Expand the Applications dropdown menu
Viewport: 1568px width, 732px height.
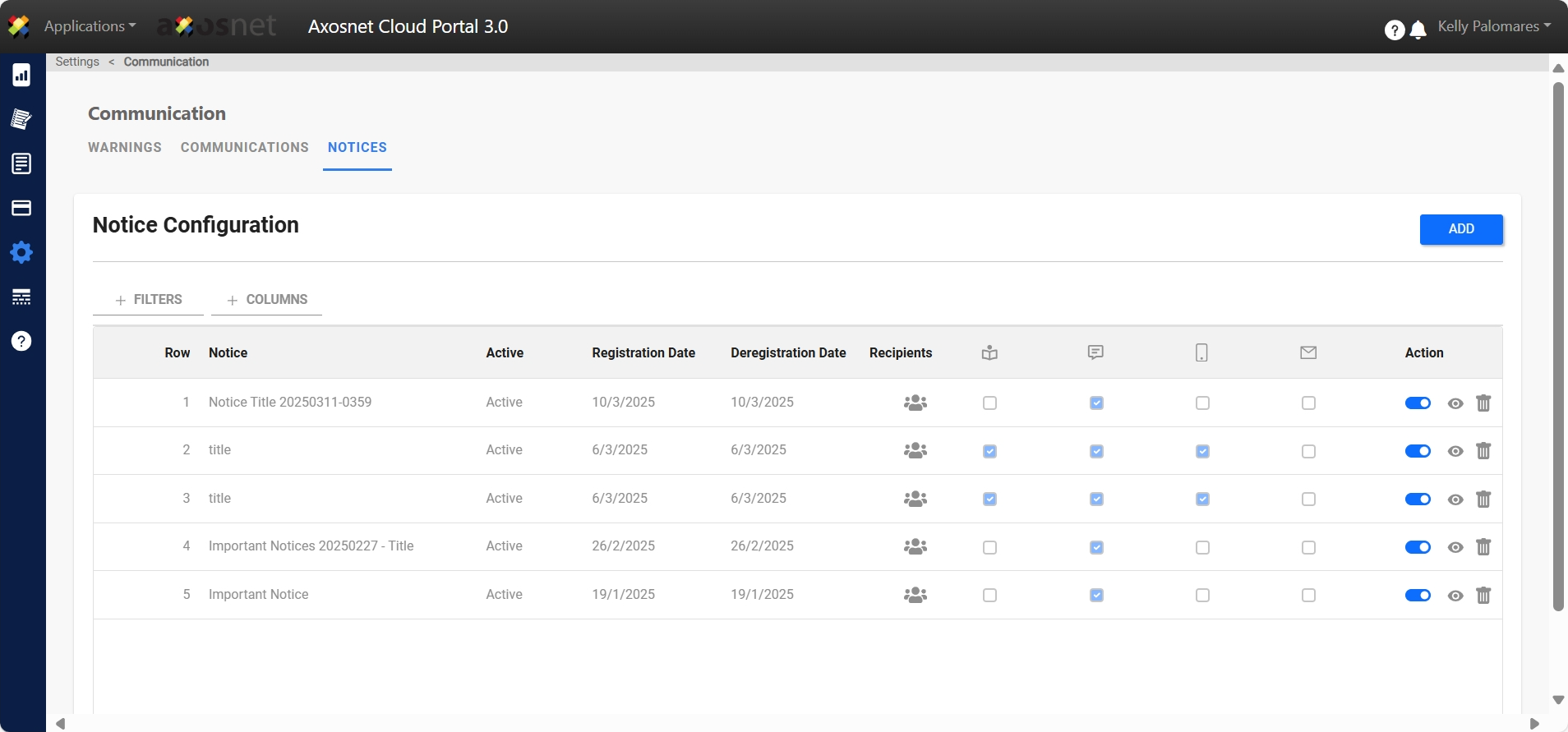pos(90,26)
